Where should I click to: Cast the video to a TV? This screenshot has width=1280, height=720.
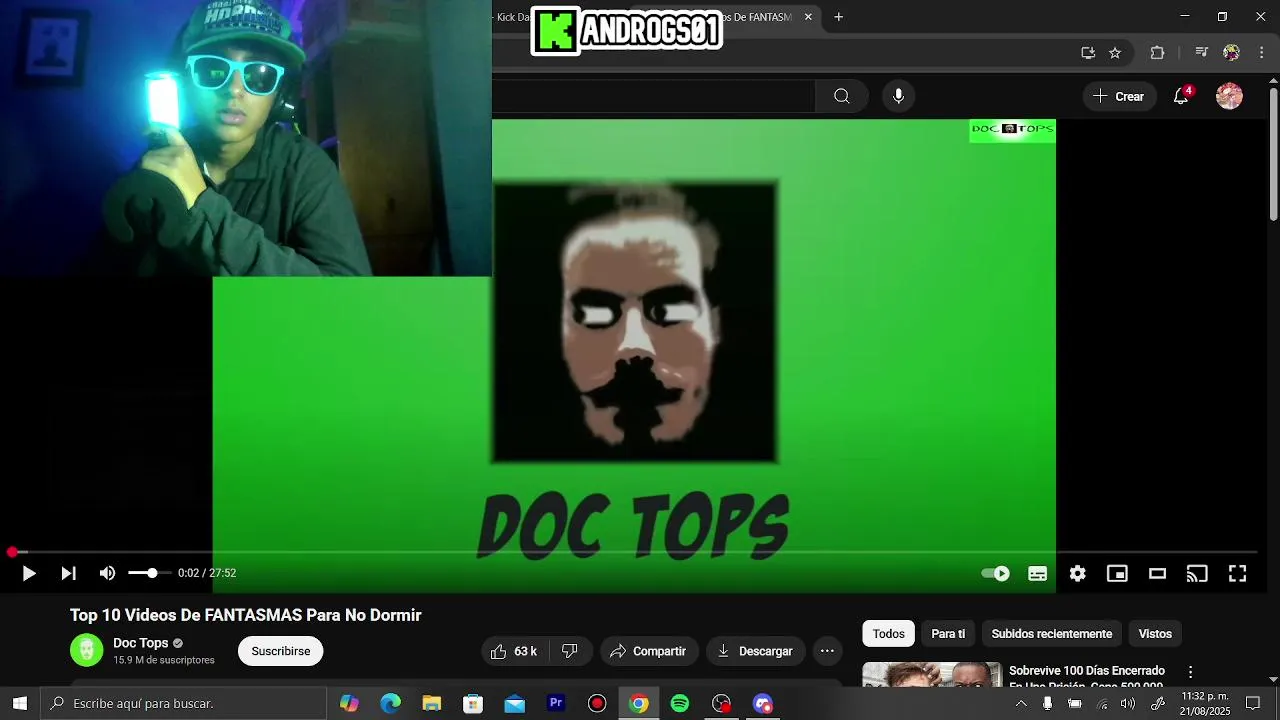[1197, 573]
